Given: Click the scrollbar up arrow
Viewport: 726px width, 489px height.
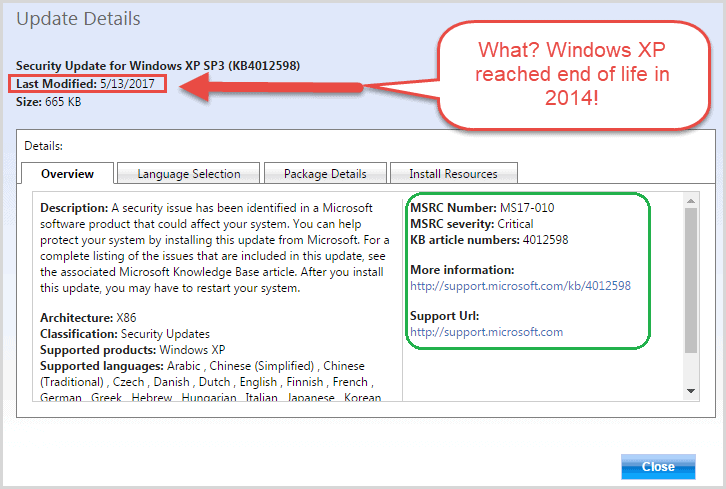Looking at the screenshot, I should point(691,201).
